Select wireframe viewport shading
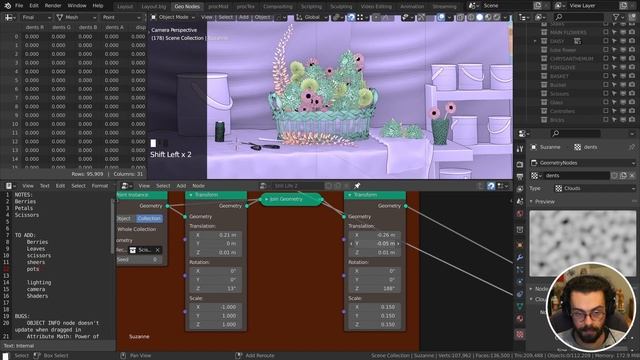The image size is (640, 360). [471, 17]
